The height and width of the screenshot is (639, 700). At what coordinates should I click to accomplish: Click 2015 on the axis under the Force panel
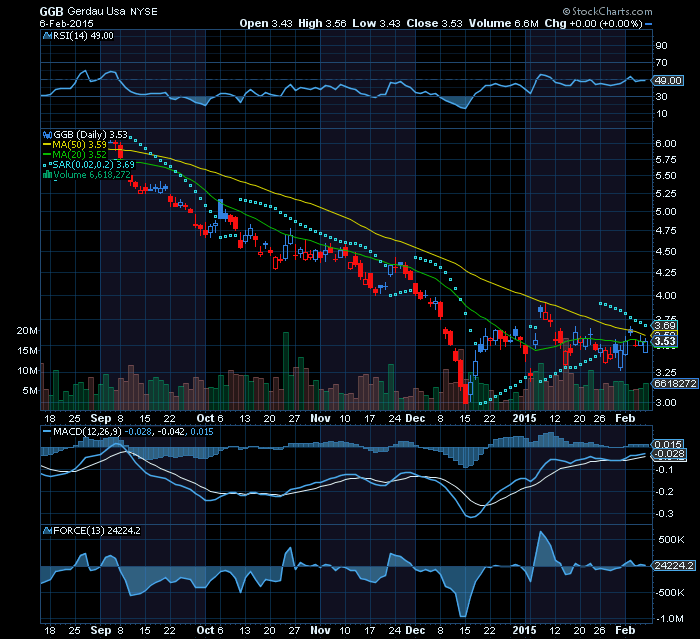[x=524, y=630]
